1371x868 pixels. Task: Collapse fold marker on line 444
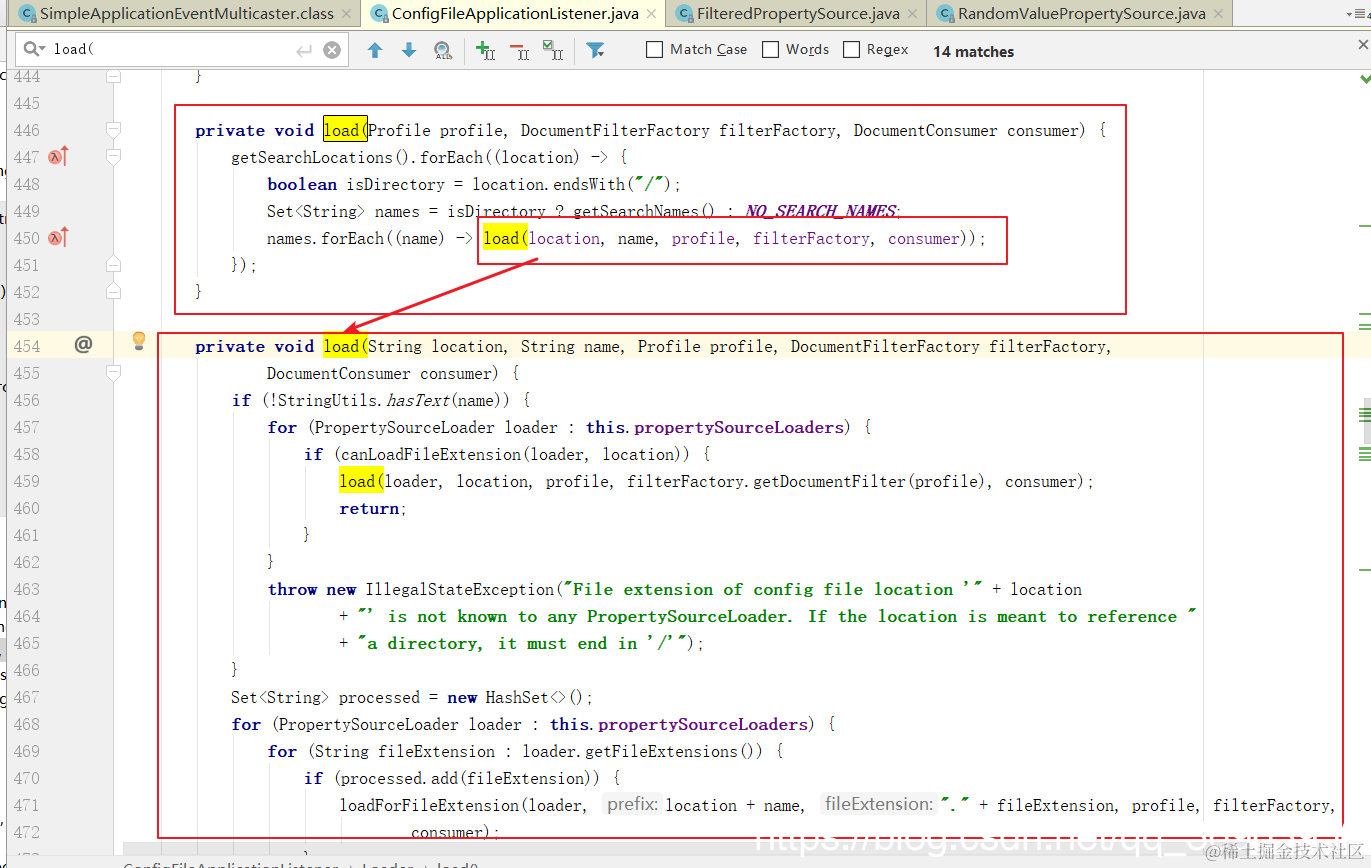click(113, 77)
